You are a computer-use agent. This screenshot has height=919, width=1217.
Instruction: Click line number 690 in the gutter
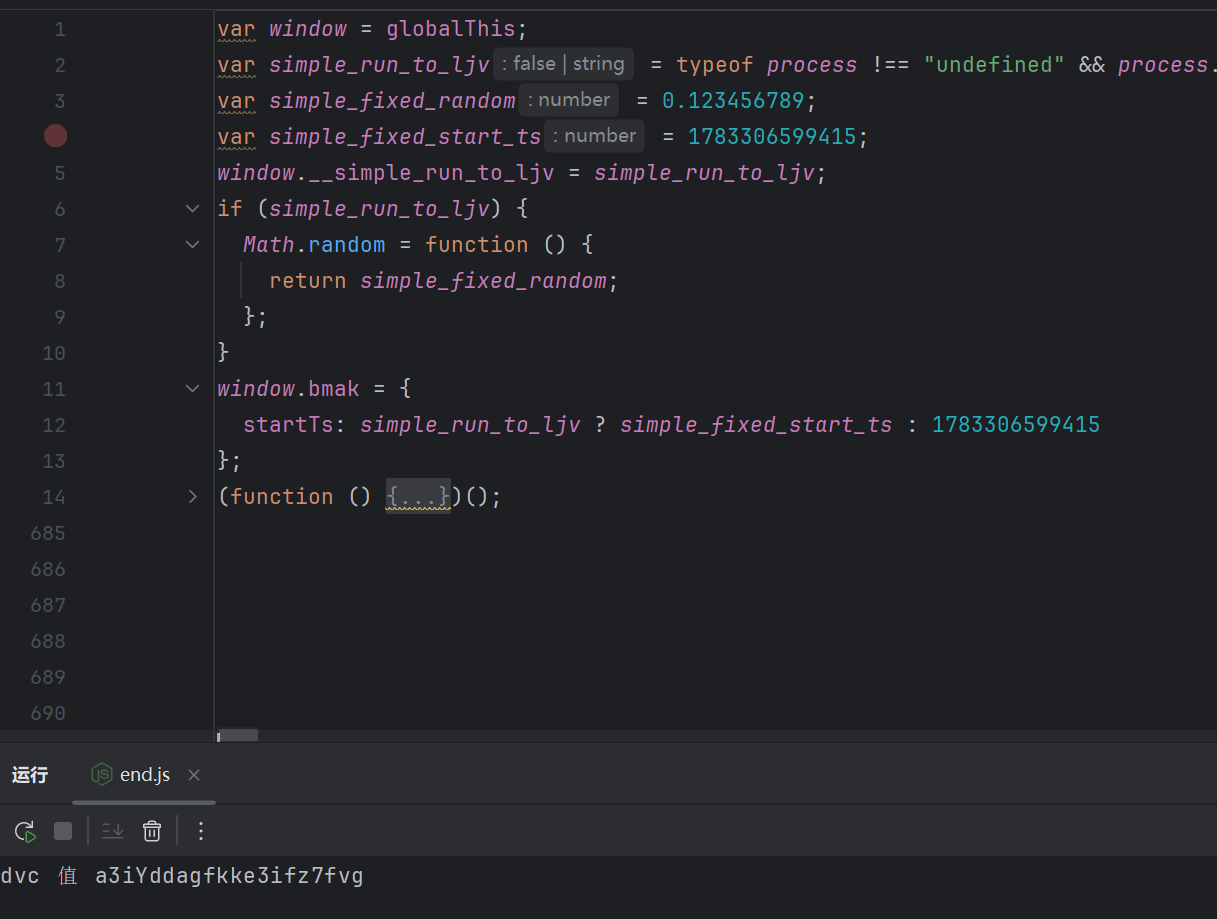coord(48,713)
